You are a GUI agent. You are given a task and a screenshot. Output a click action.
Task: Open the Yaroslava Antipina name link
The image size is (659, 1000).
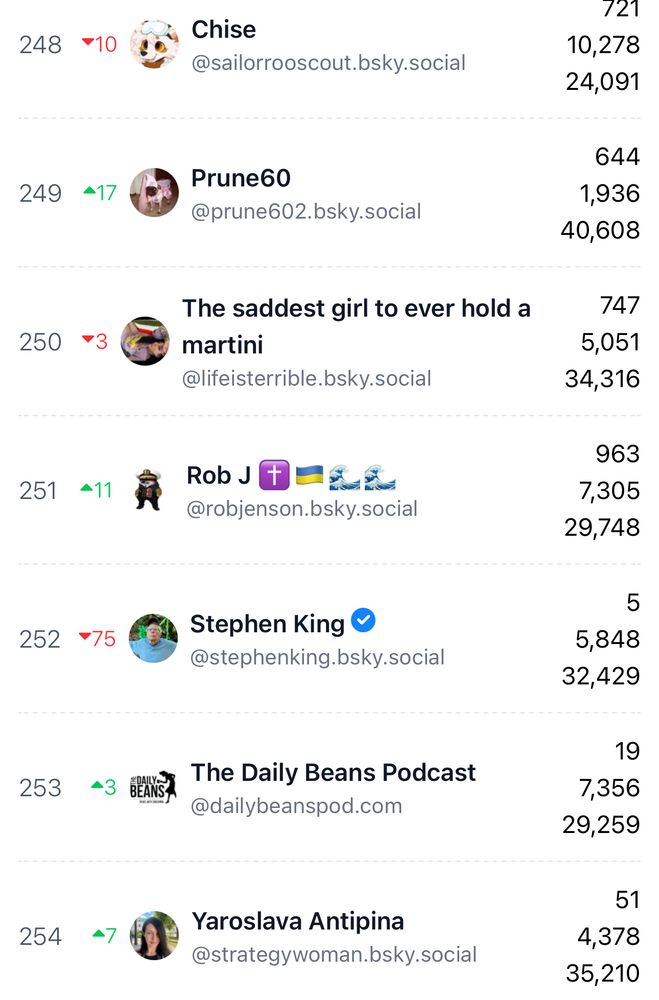coord(298,921)
